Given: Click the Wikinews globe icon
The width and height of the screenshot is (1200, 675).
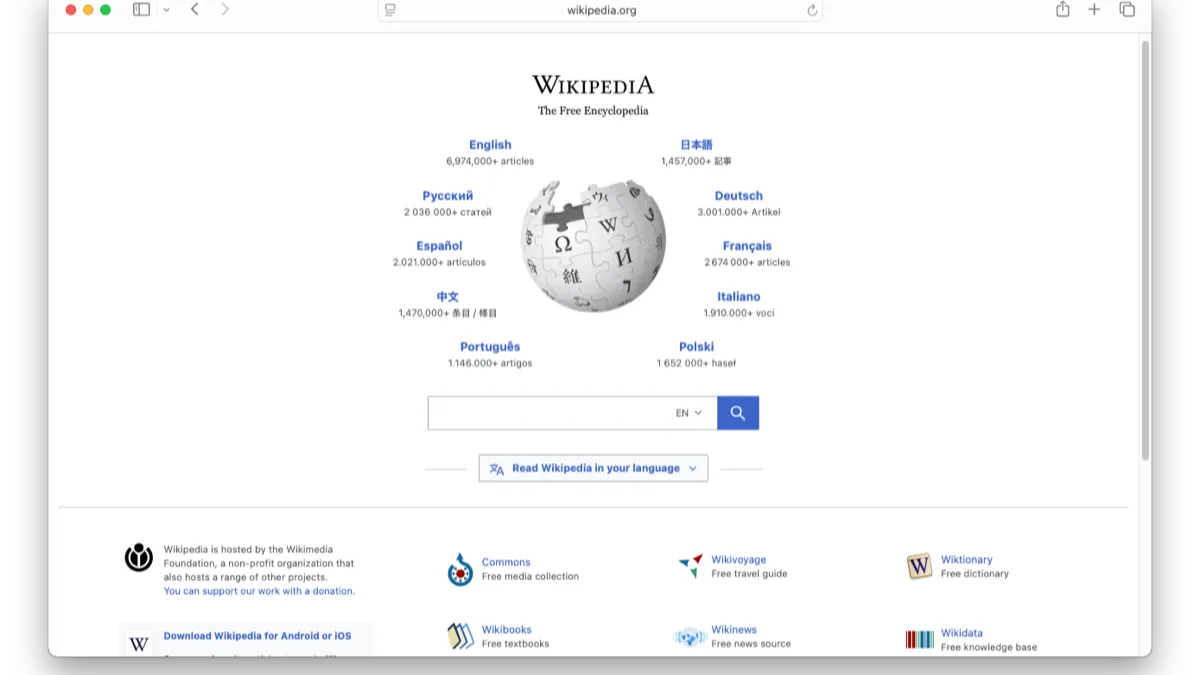Looking at the screenshot, I should click(x=690, y=637).
